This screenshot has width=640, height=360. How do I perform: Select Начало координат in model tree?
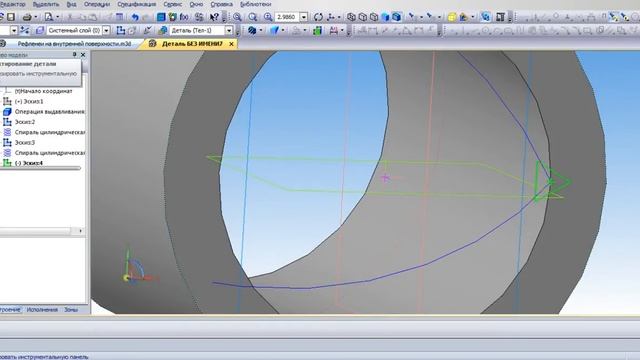(43, 91)
